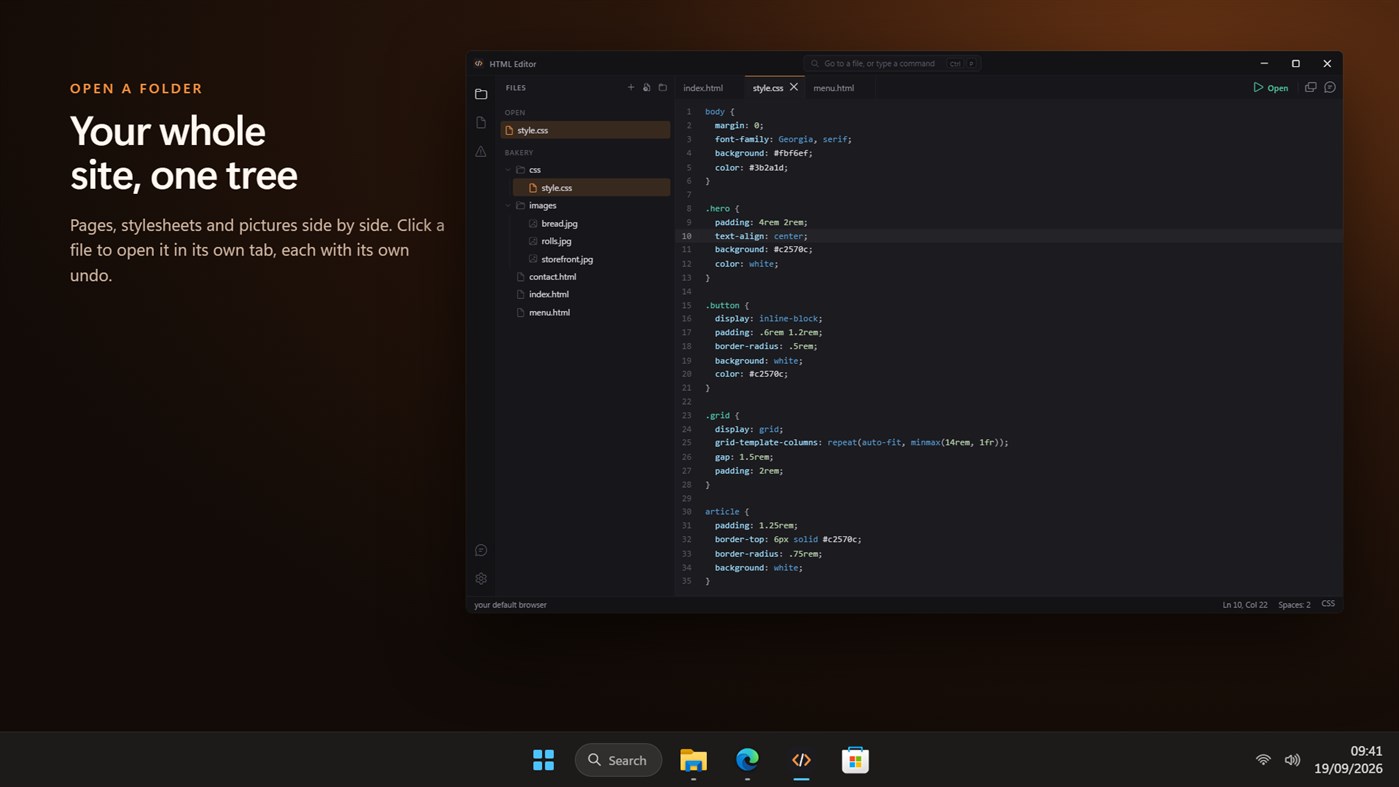
Task: Click the plus icon to add new file
Action: pyautogui.click(x=631, y=88)
